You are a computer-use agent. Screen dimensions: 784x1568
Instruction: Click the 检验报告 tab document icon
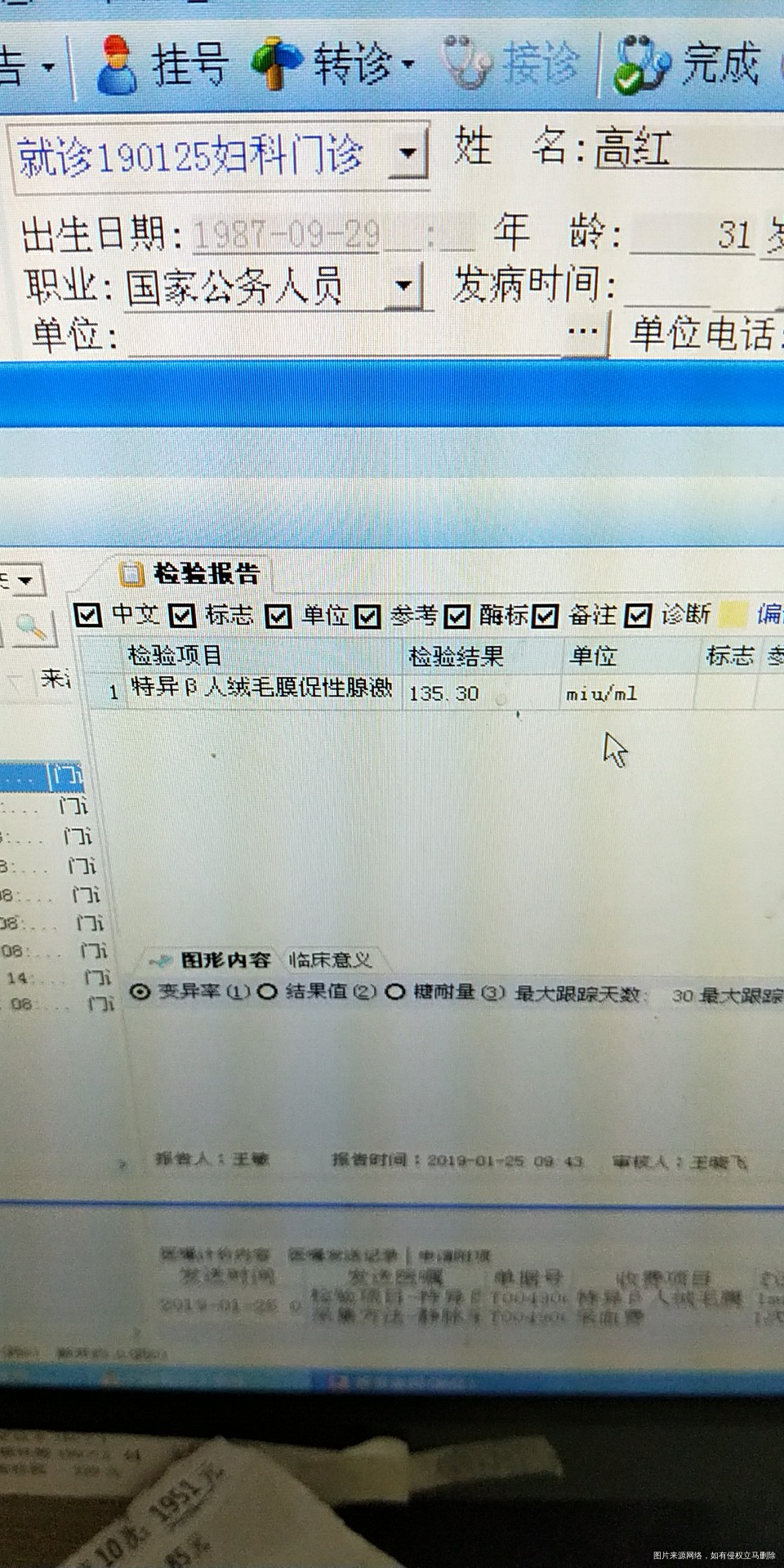tap(131, 574)
